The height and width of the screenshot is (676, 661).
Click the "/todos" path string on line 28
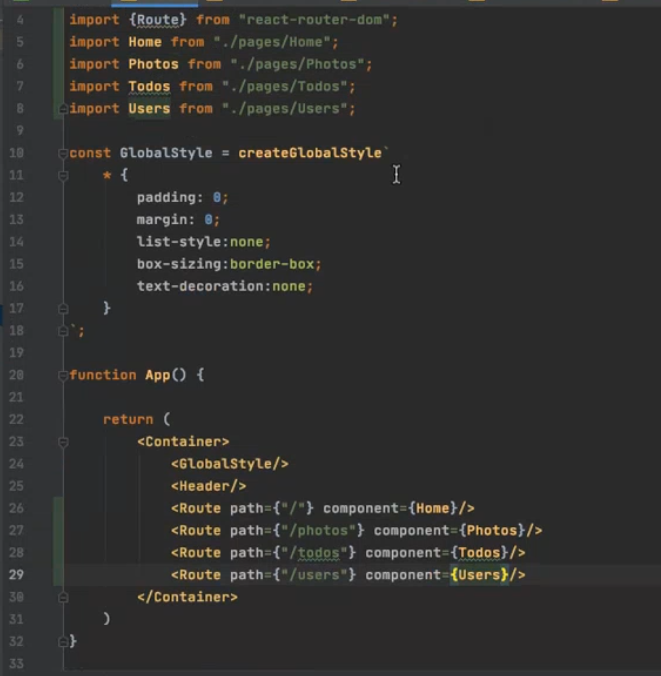(x=314, y=553)
